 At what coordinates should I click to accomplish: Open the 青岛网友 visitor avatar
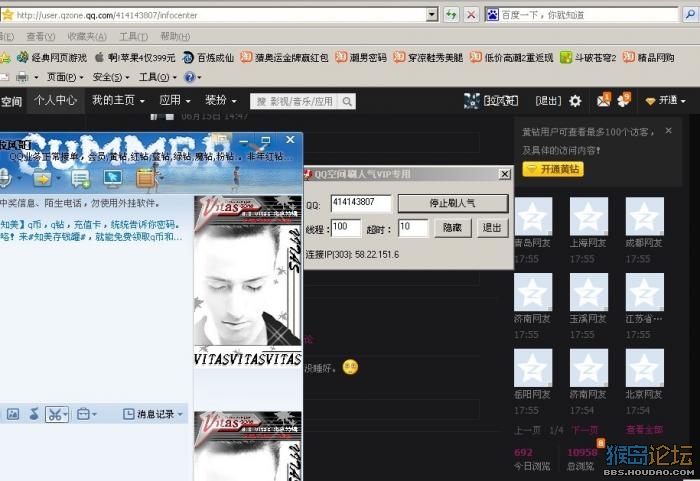point(533,216)
